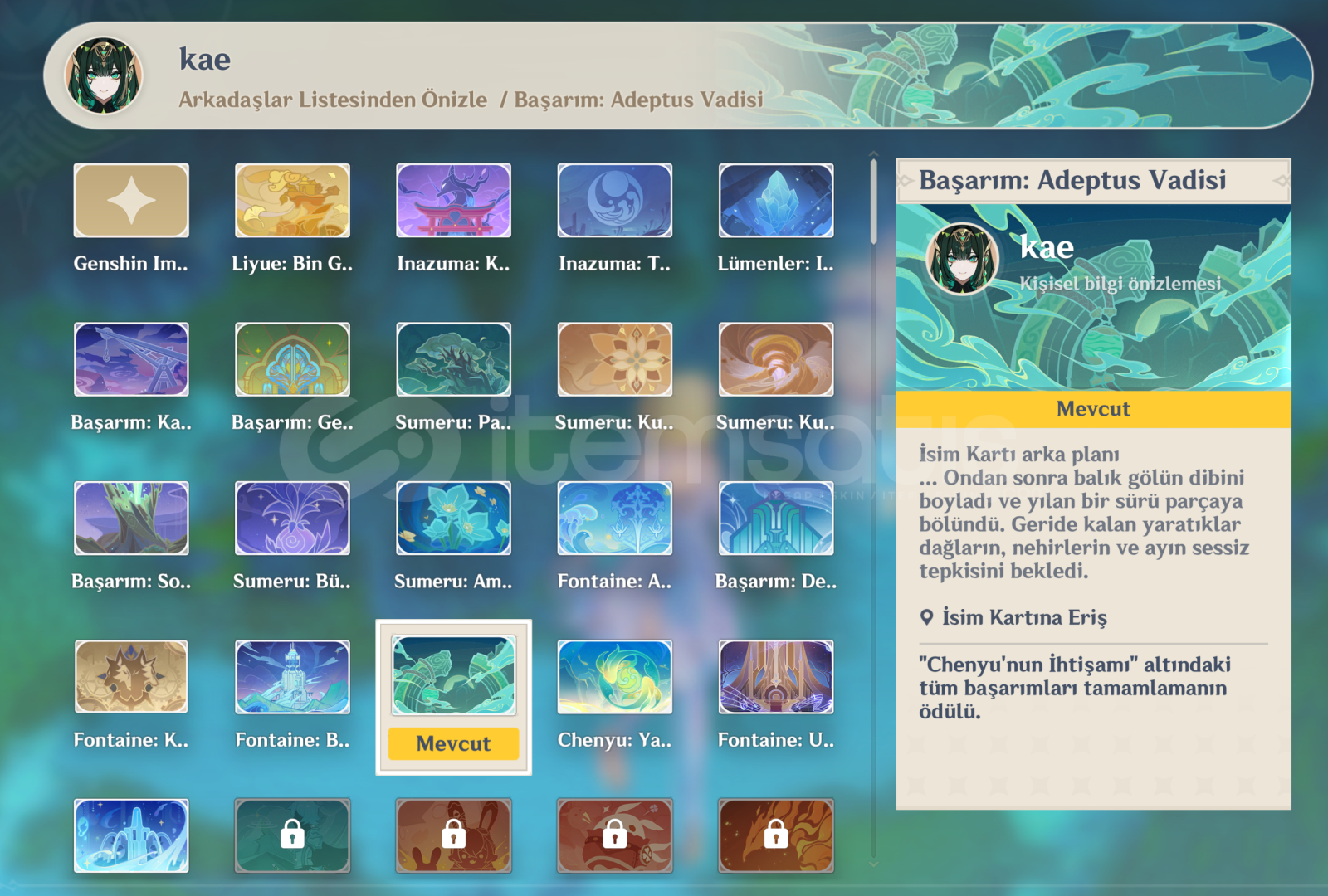Pick the Sumeru: Pa.. tree namecard
1328x896 pixels.
click(453, 359)
